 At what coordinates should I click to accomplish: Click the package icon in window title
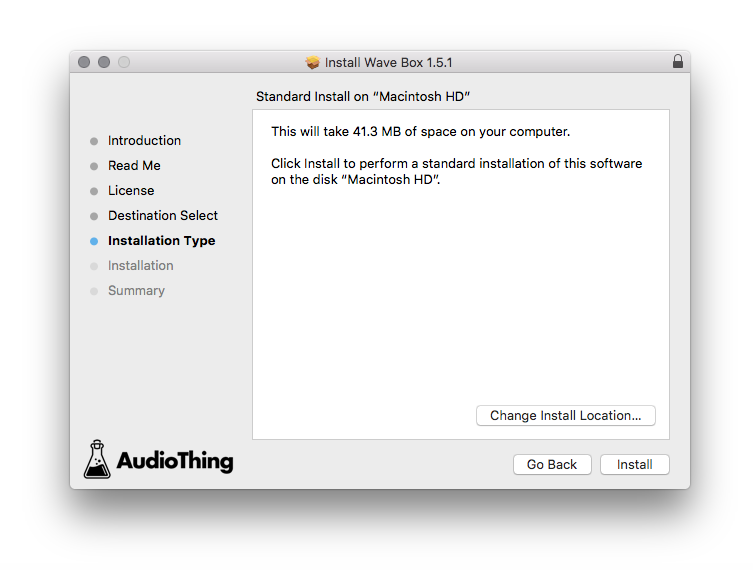(313, 62)
